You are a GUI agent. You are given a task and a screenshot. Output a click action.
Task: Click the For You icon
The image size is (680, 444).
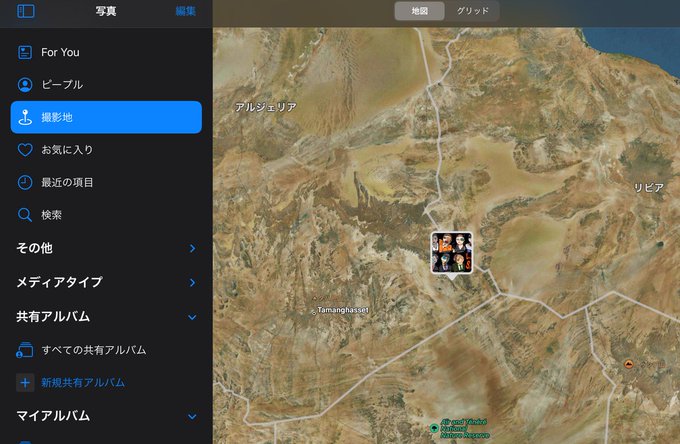pos(25,52)
